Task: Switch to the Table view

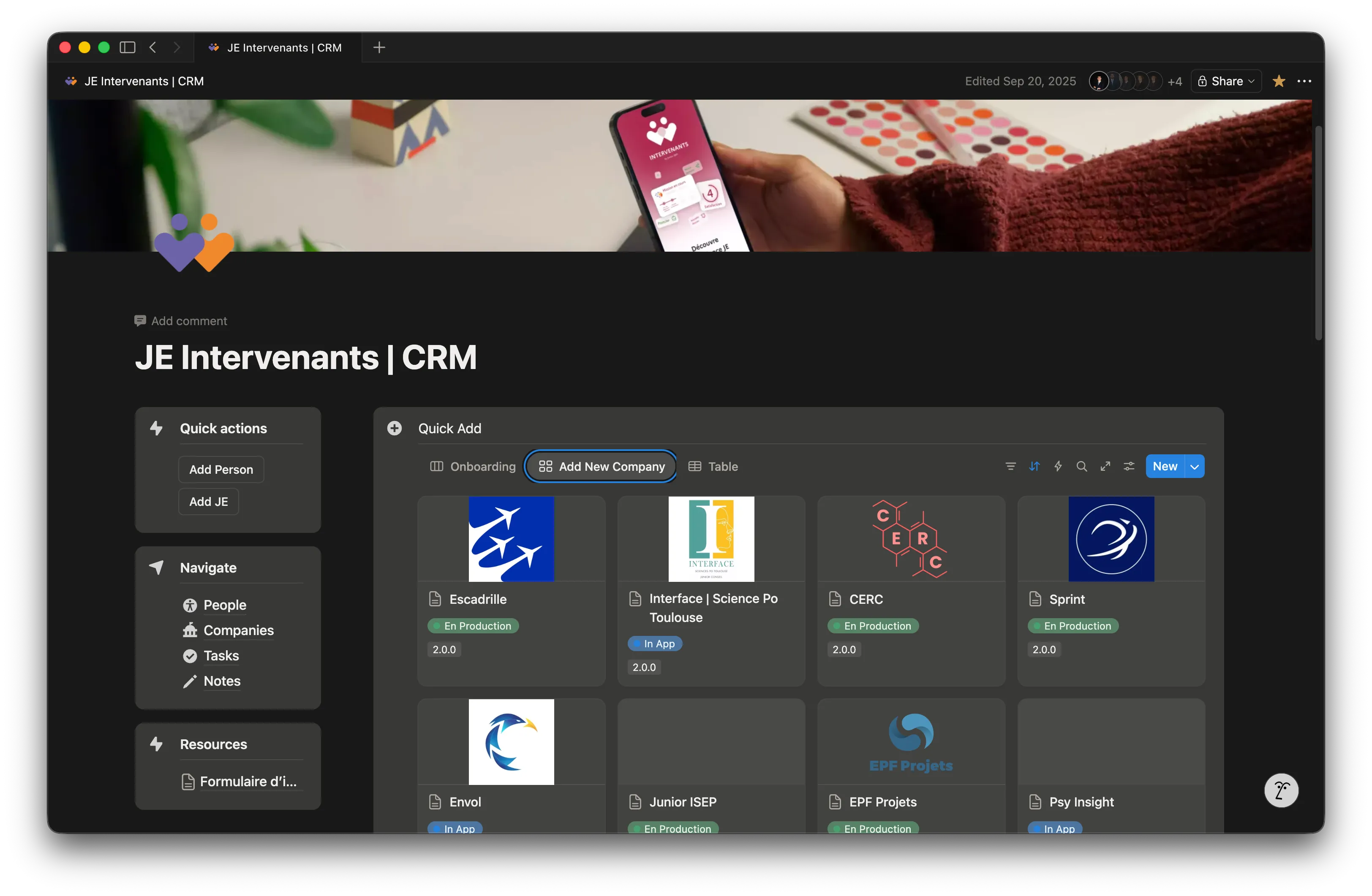Action: pos(722,467)
